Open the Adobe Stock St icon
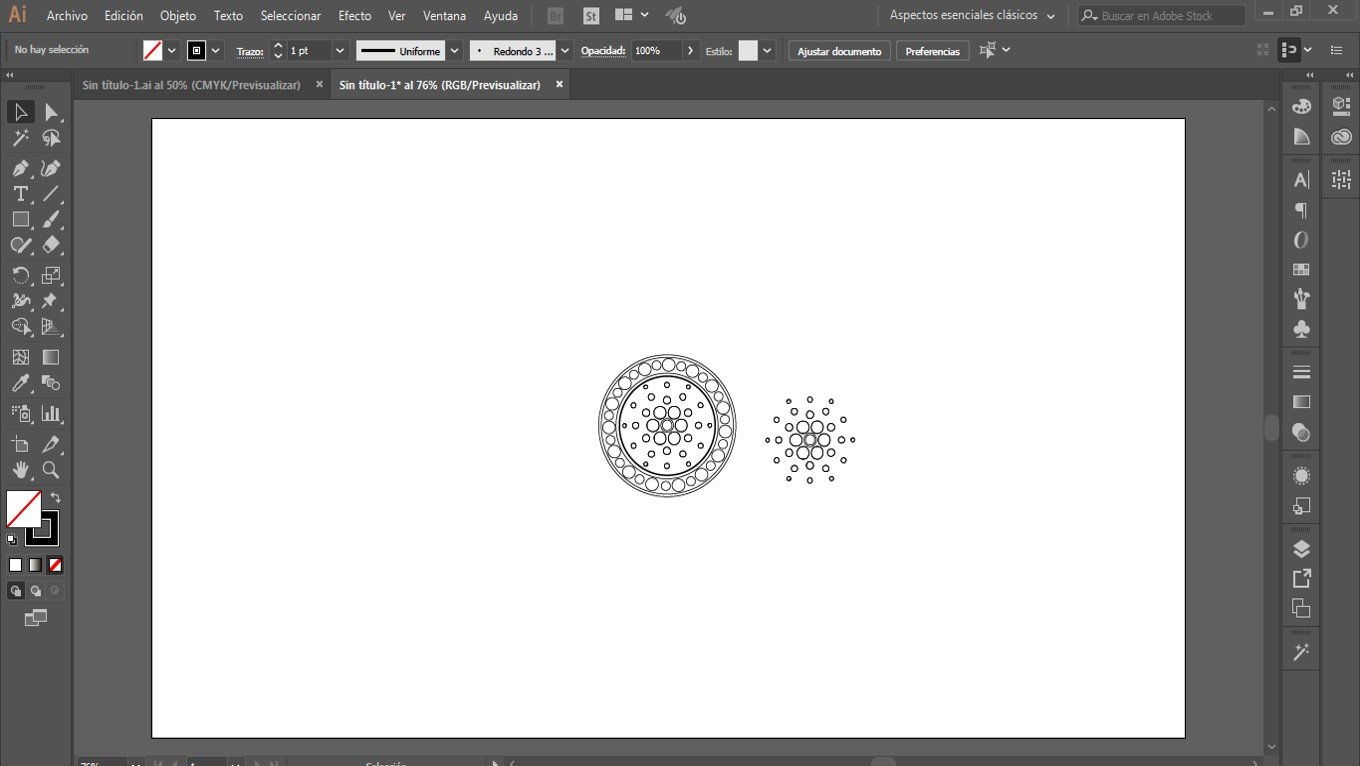Viewport: 1360px width, 766px height. coord(591,16)
